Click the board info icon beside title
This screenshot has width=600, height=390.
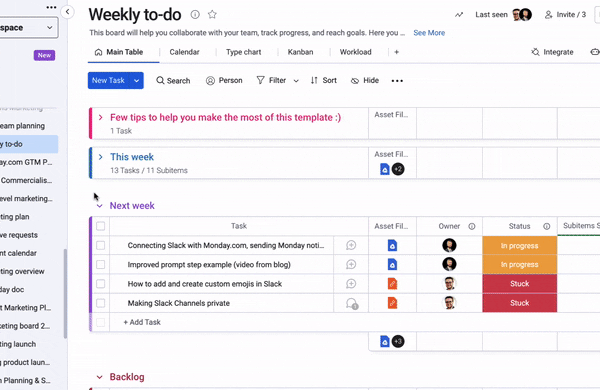click(x=195, y=15)
